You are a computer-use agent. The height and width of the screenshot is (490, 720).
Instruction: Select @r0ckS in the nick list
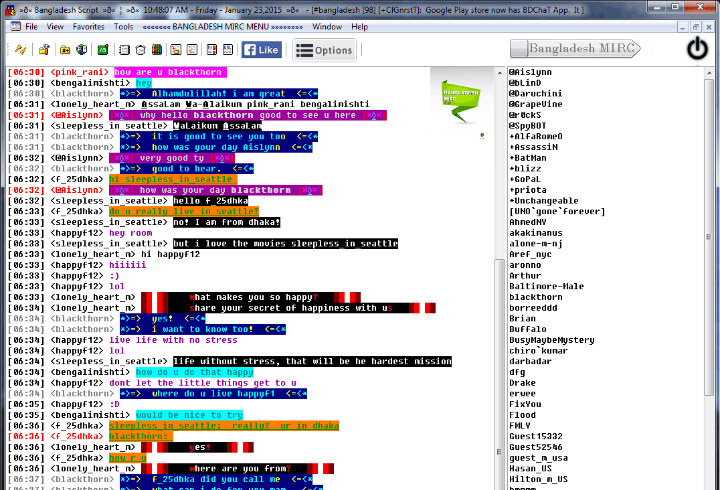pos(525,115)
